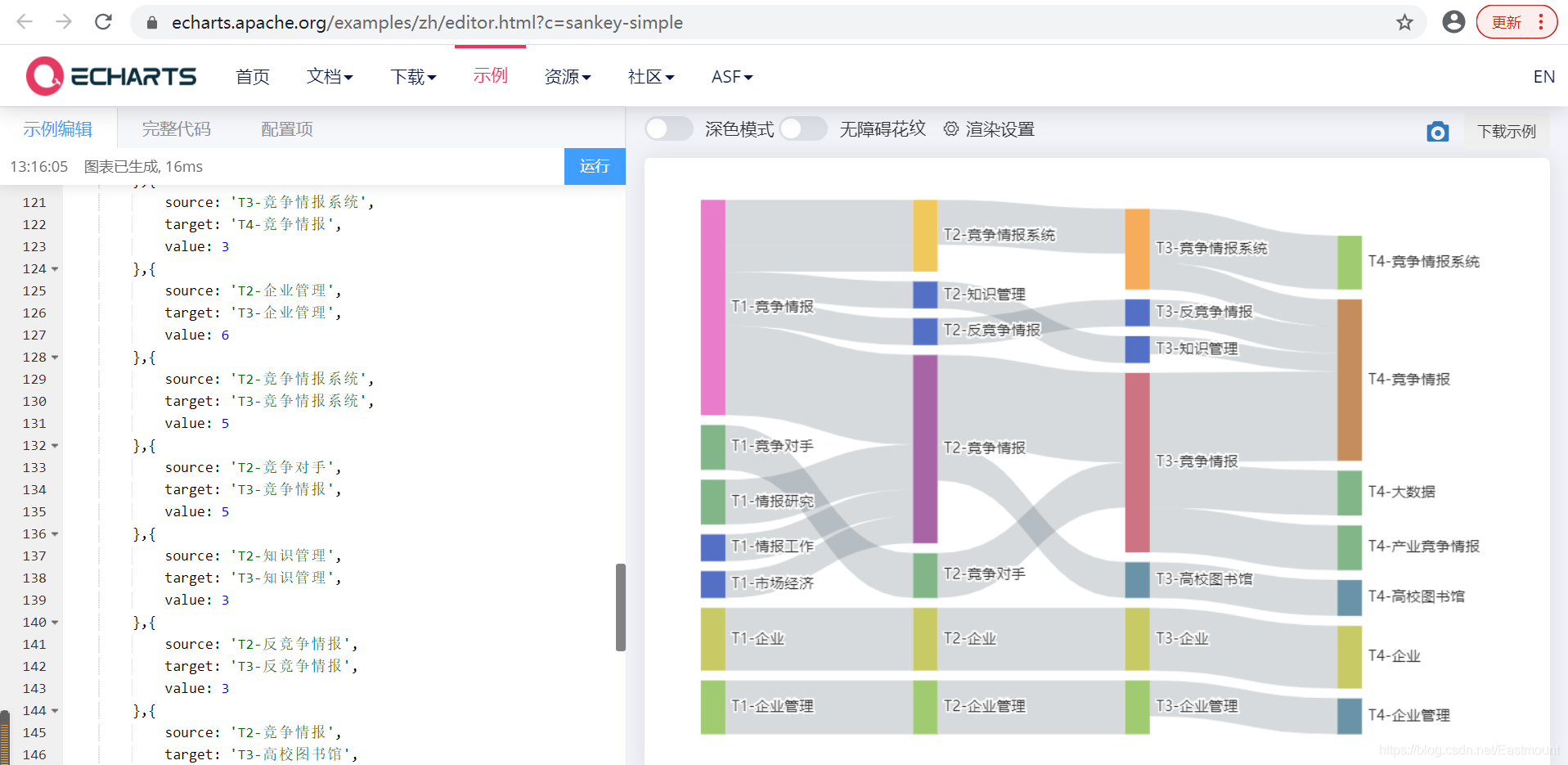Click the green T4-竞争情报系统 node
The width and height of the screenshot is (1568, 765).
1350,263
